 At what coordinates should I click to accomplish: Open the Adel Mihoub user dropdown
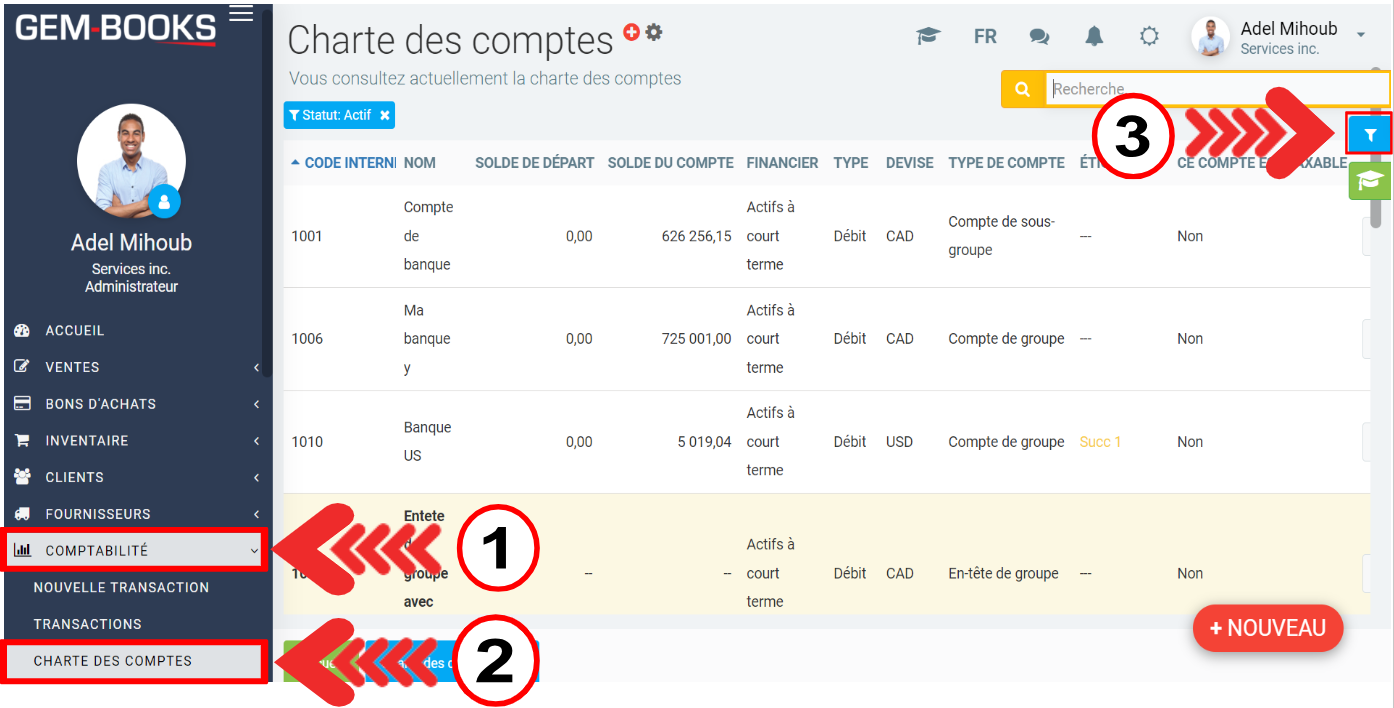coord(1288,37)
